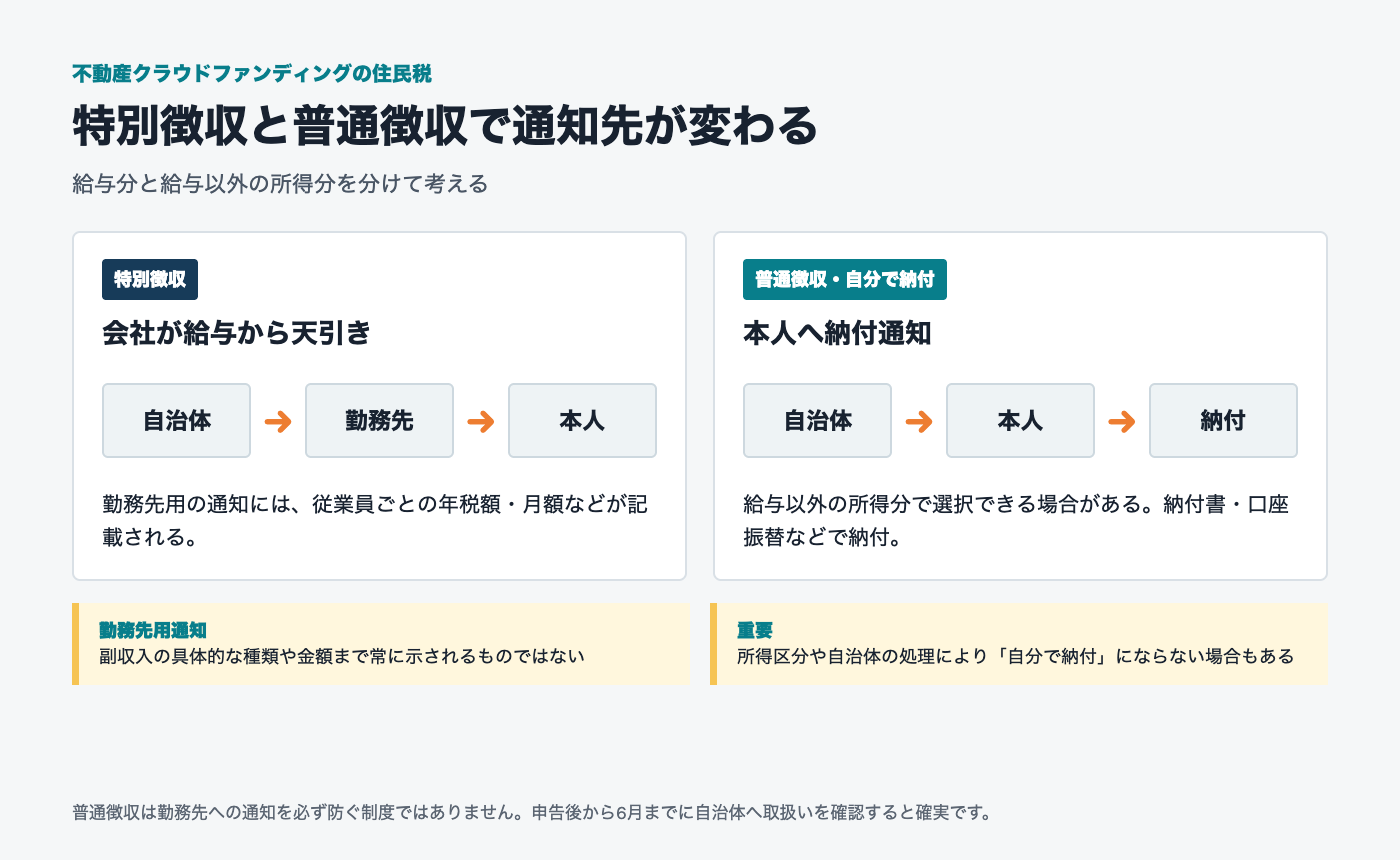1400x860 pixels.
Task: Click the footer note about 普通徴収
Action: click(x=532, y=812)
